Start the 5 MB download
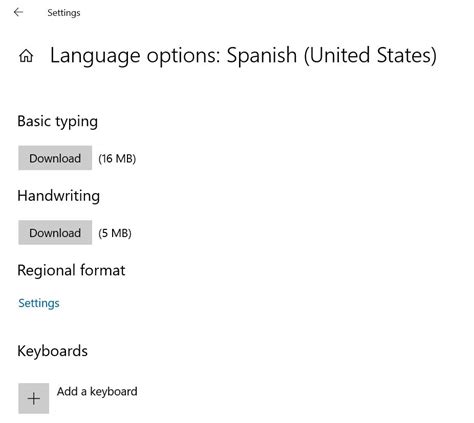474x423 pixels. pyautogui.click(x=55, y=233)
